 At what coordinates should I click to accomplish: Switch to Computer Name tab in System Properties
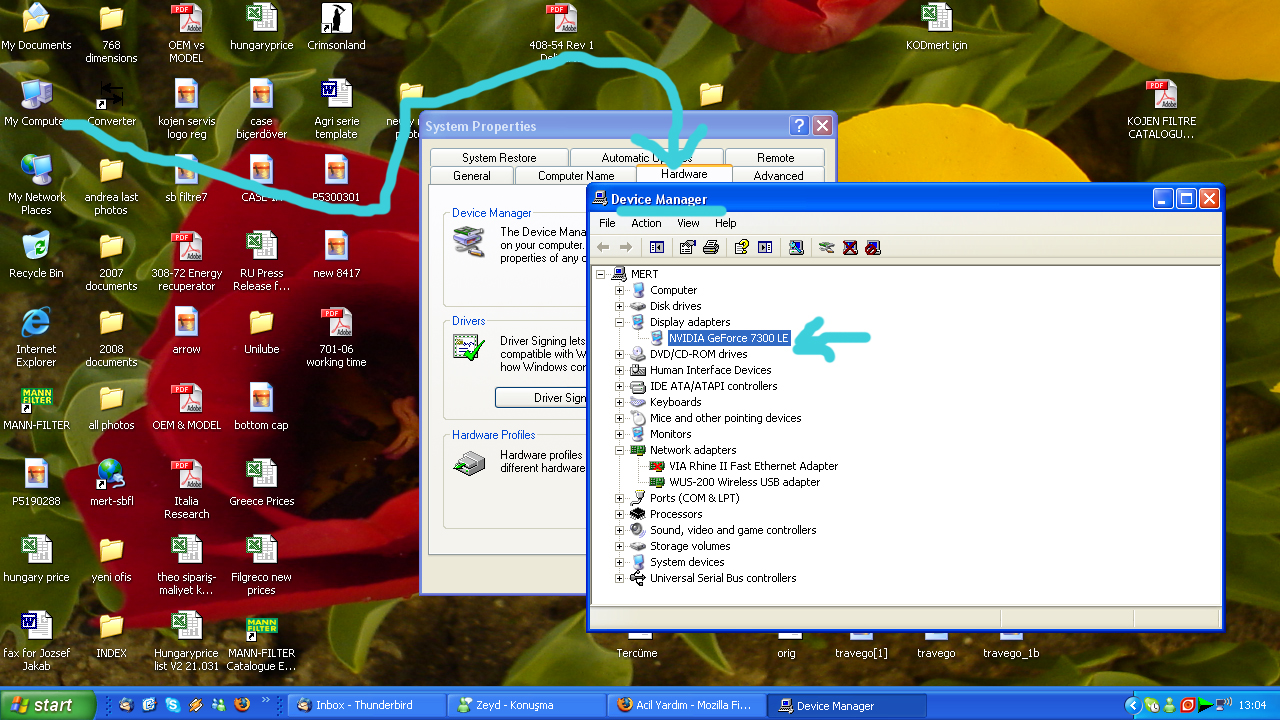tap(576, 176)
